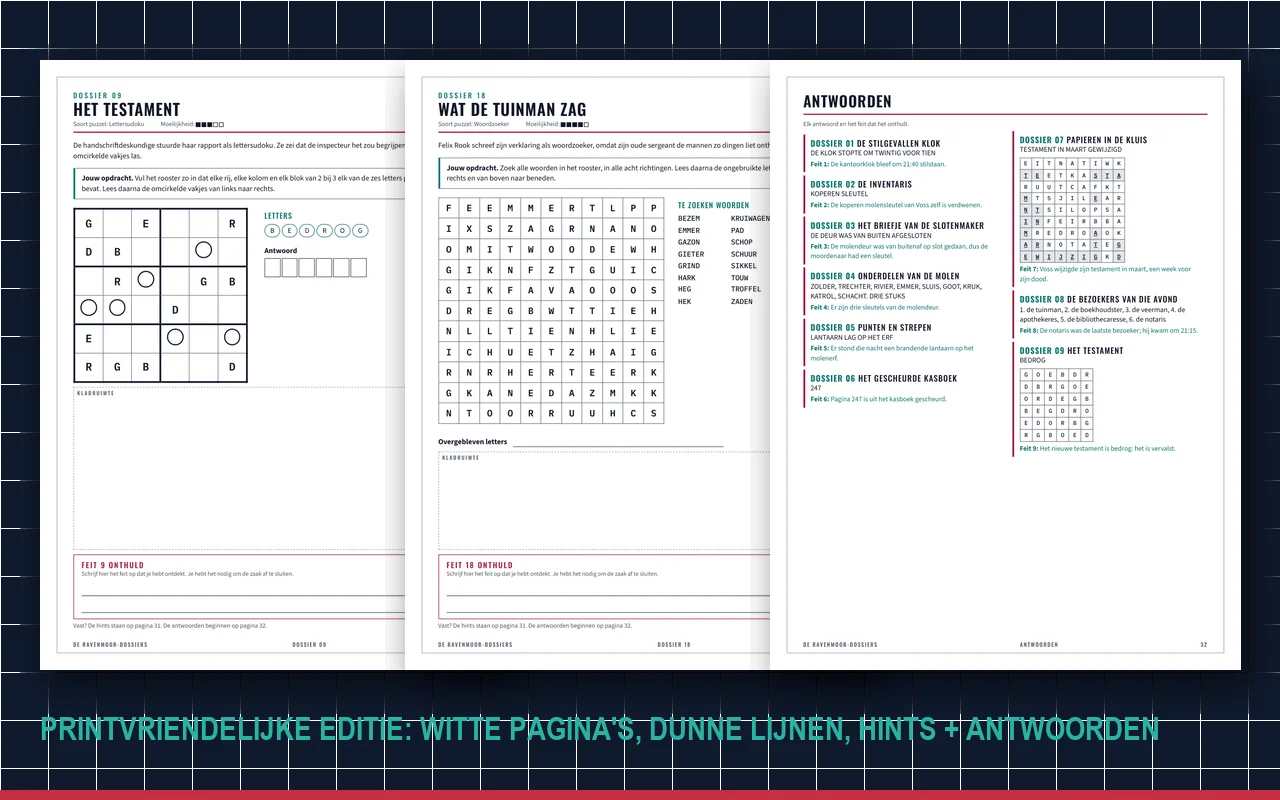Image resolution: width=1280 pixels, height=800 pixels.
Task: Open the Antwoorden page preview
Action: 1005,365
